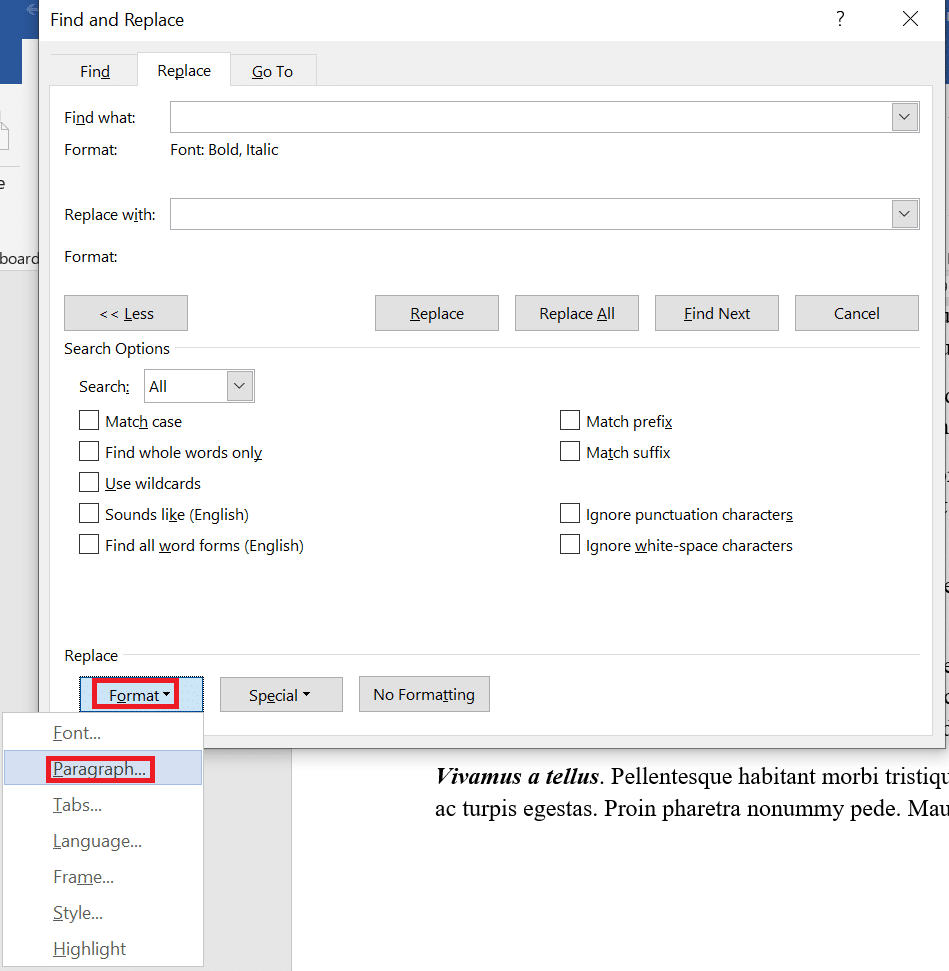Click 'Font: Bold, Italic' format description
The width and height of the screenshot is (949, 971).
pos(224,150)
